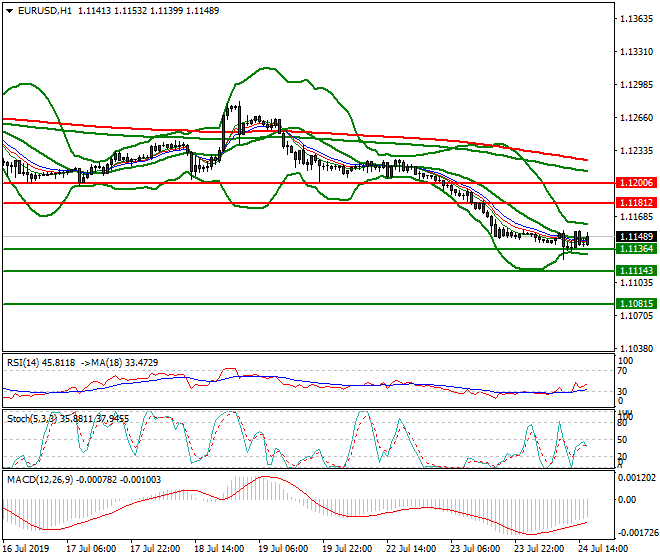Click the 22 Jul 14:00 time axis label
The height and width of the screenshot is (560, 660).
(x=411, y=549)
